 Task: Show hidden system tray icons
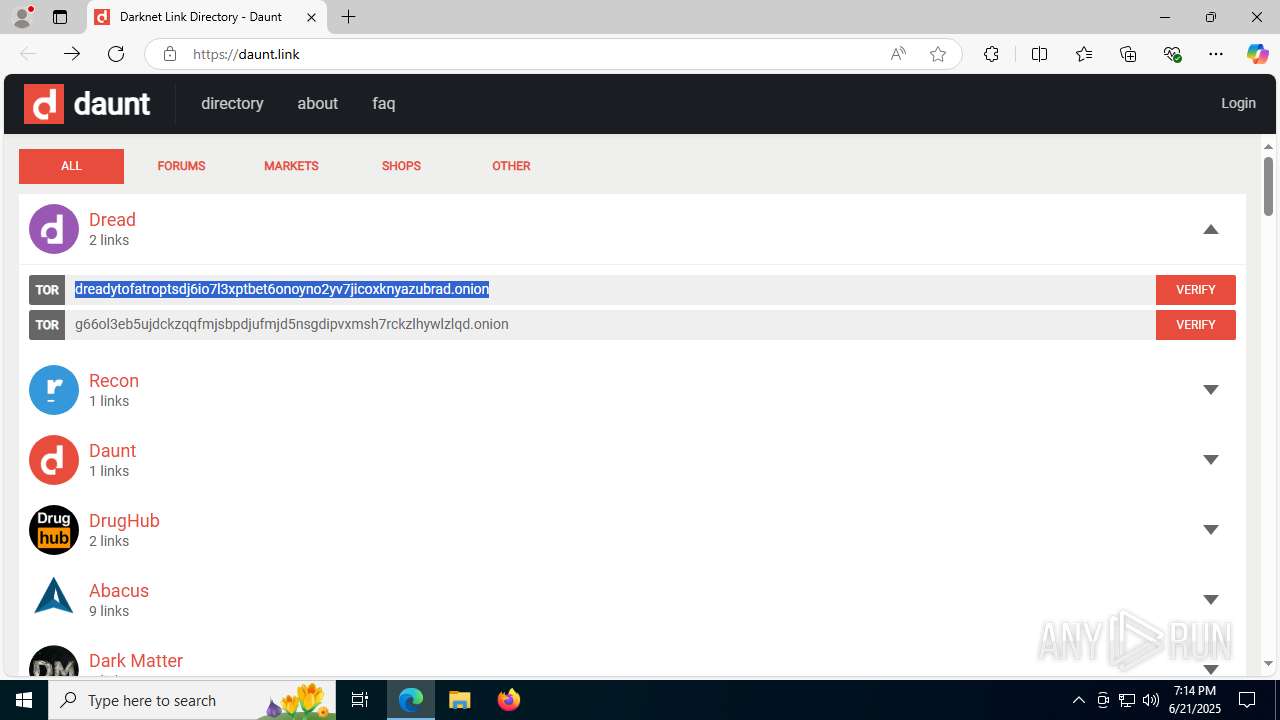coord(1079,700)
